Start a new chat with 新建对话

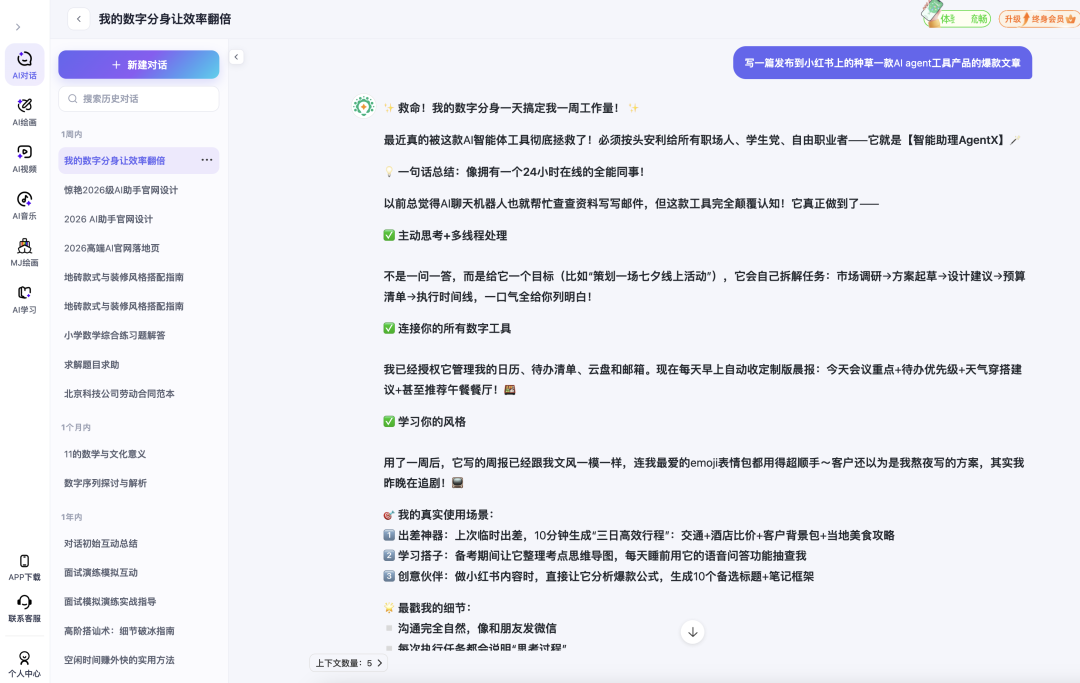138,65
